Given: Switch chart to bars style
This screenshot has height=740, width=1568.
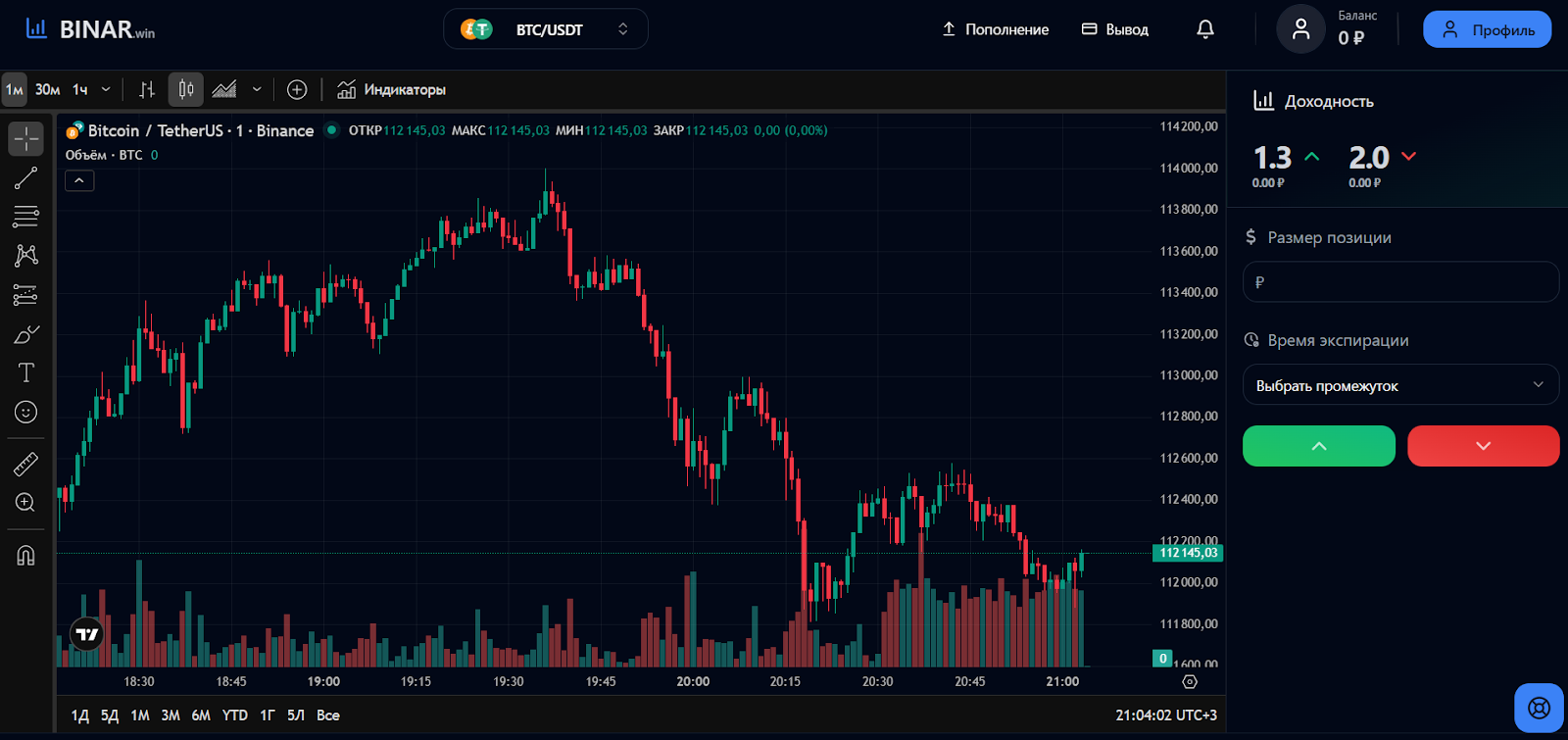Looking at the screenshot, I should (147, 90).
